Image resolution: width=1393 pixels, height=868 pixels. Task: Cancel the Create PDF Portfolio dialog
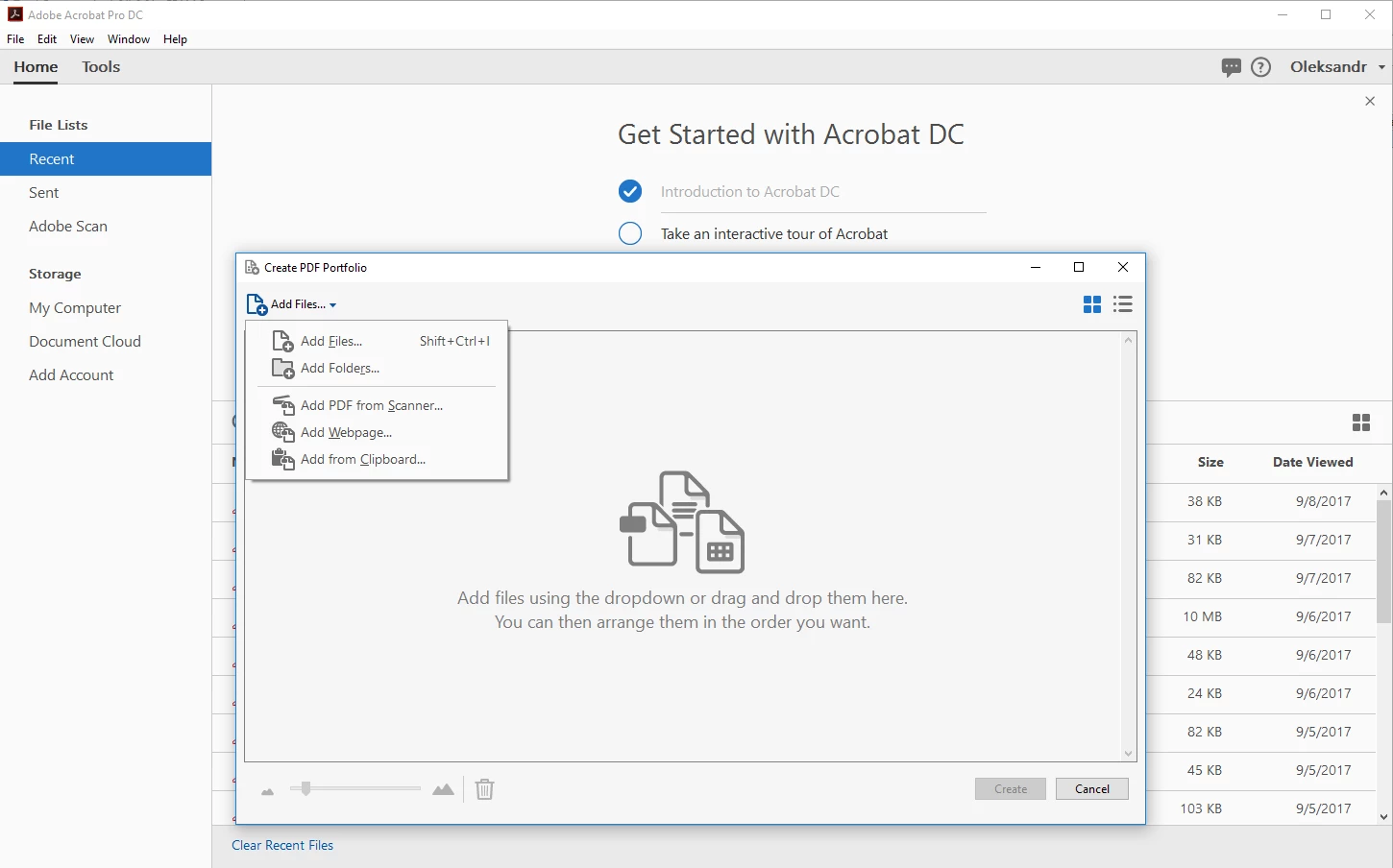point(1092,789)
